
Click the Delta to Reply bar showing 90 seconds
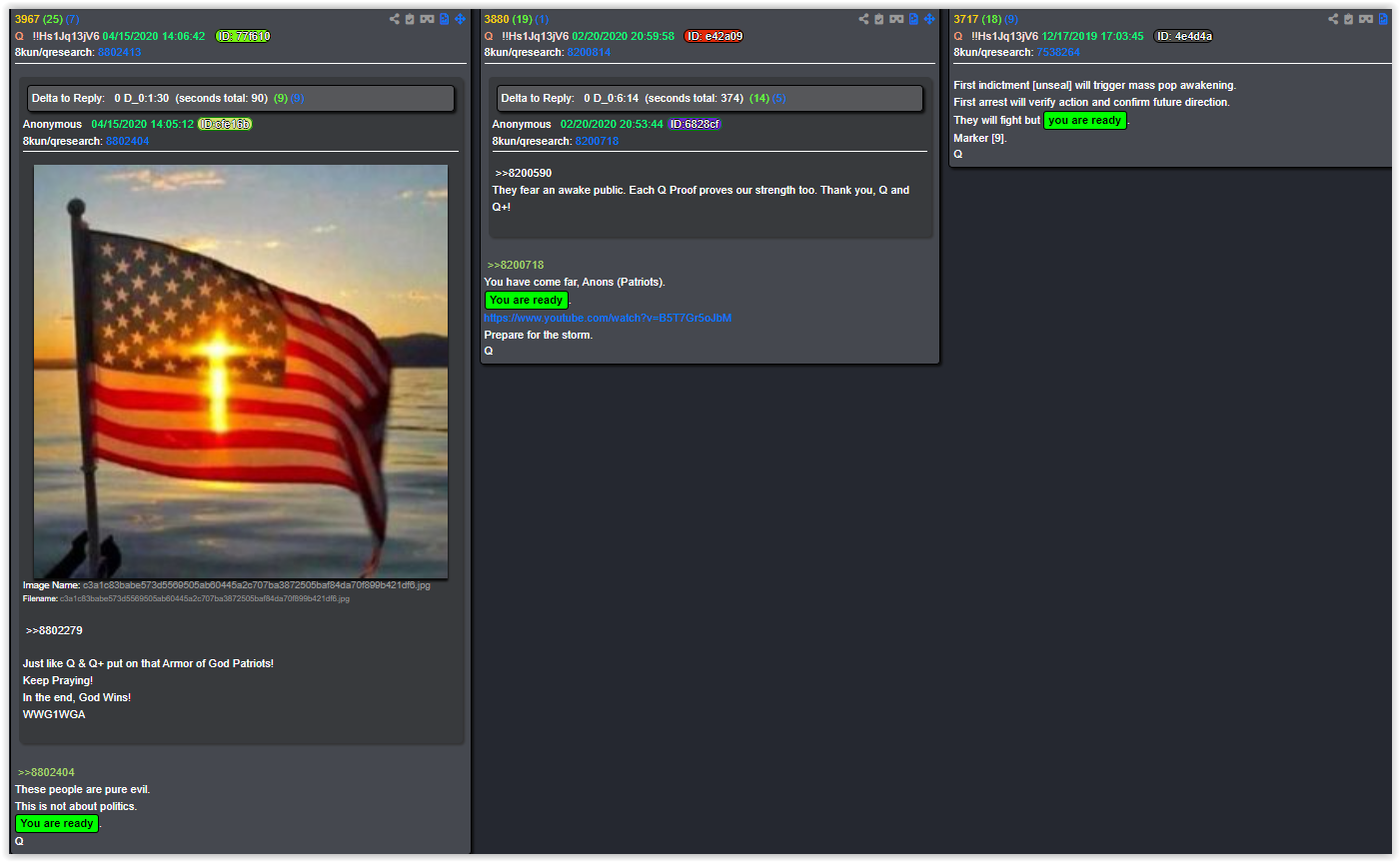[241, 98]
